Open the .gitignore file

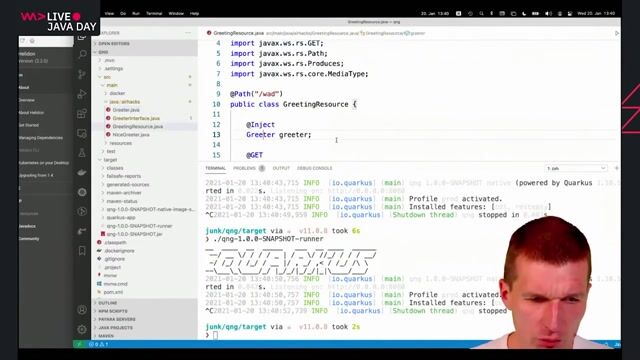click(x=114, y=259)
